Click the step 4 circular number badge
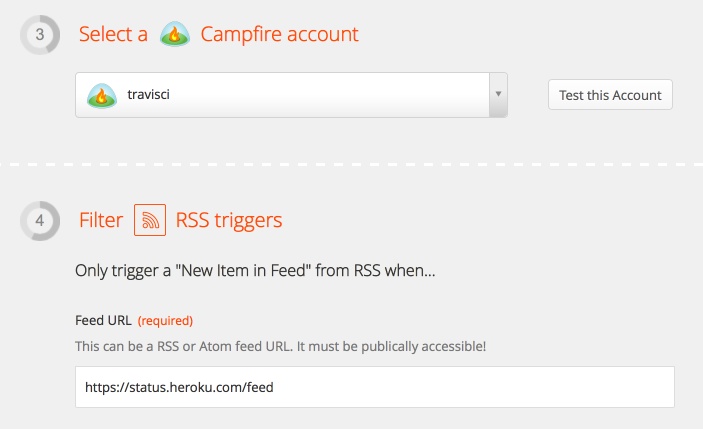 40,221
